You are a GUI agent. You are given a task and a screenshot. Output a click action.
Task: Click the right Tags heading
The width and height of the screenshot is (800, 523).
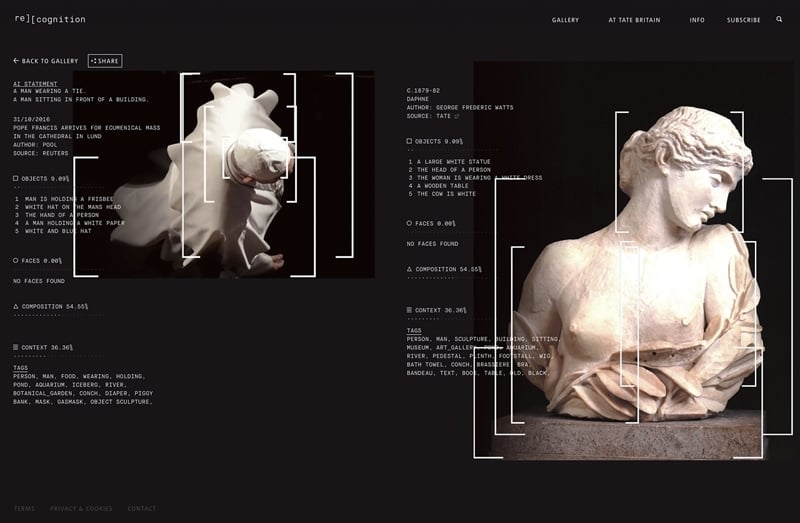[x=414, y=331]
